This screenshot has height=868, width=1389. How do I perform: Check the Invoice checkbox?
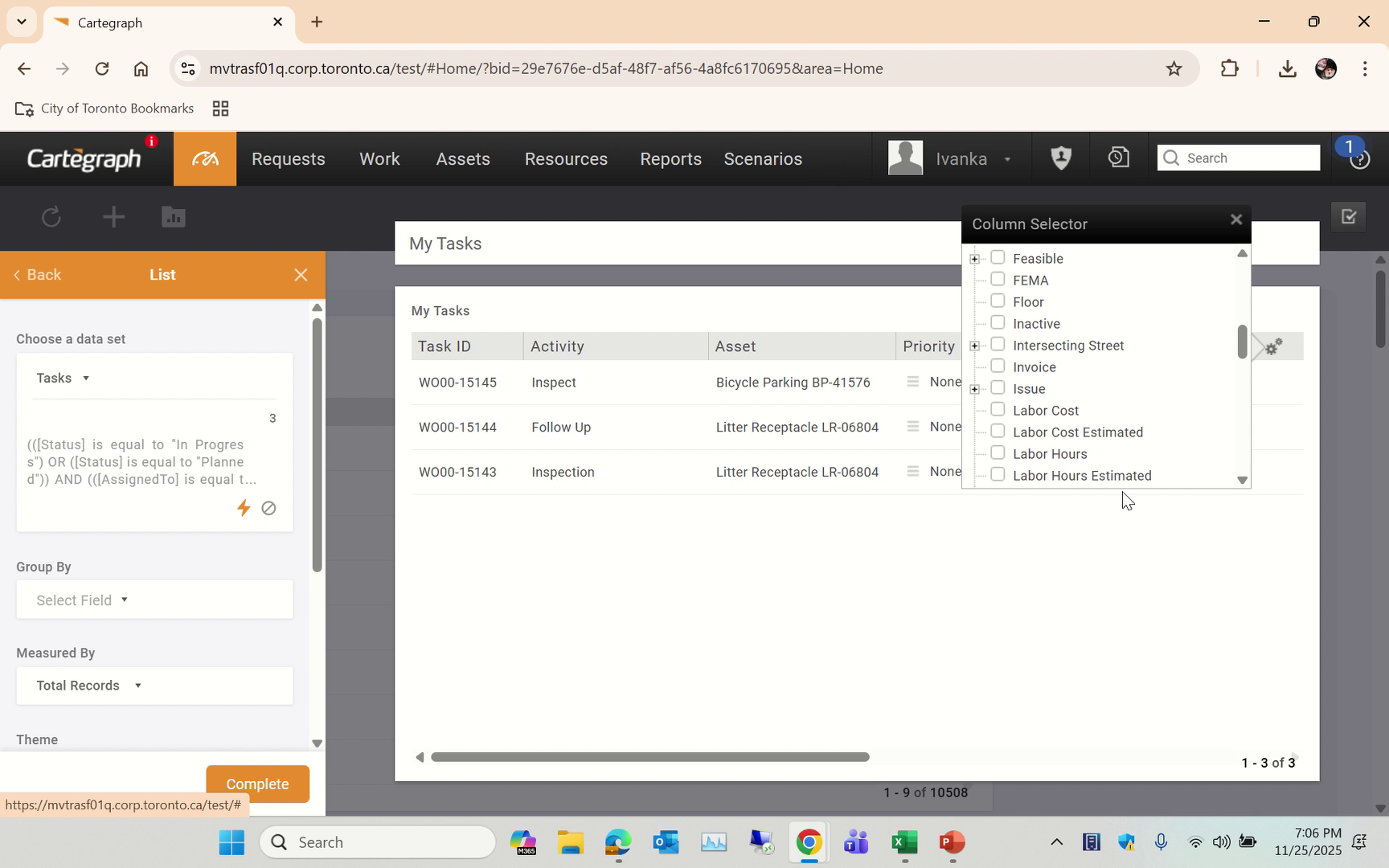998,366
